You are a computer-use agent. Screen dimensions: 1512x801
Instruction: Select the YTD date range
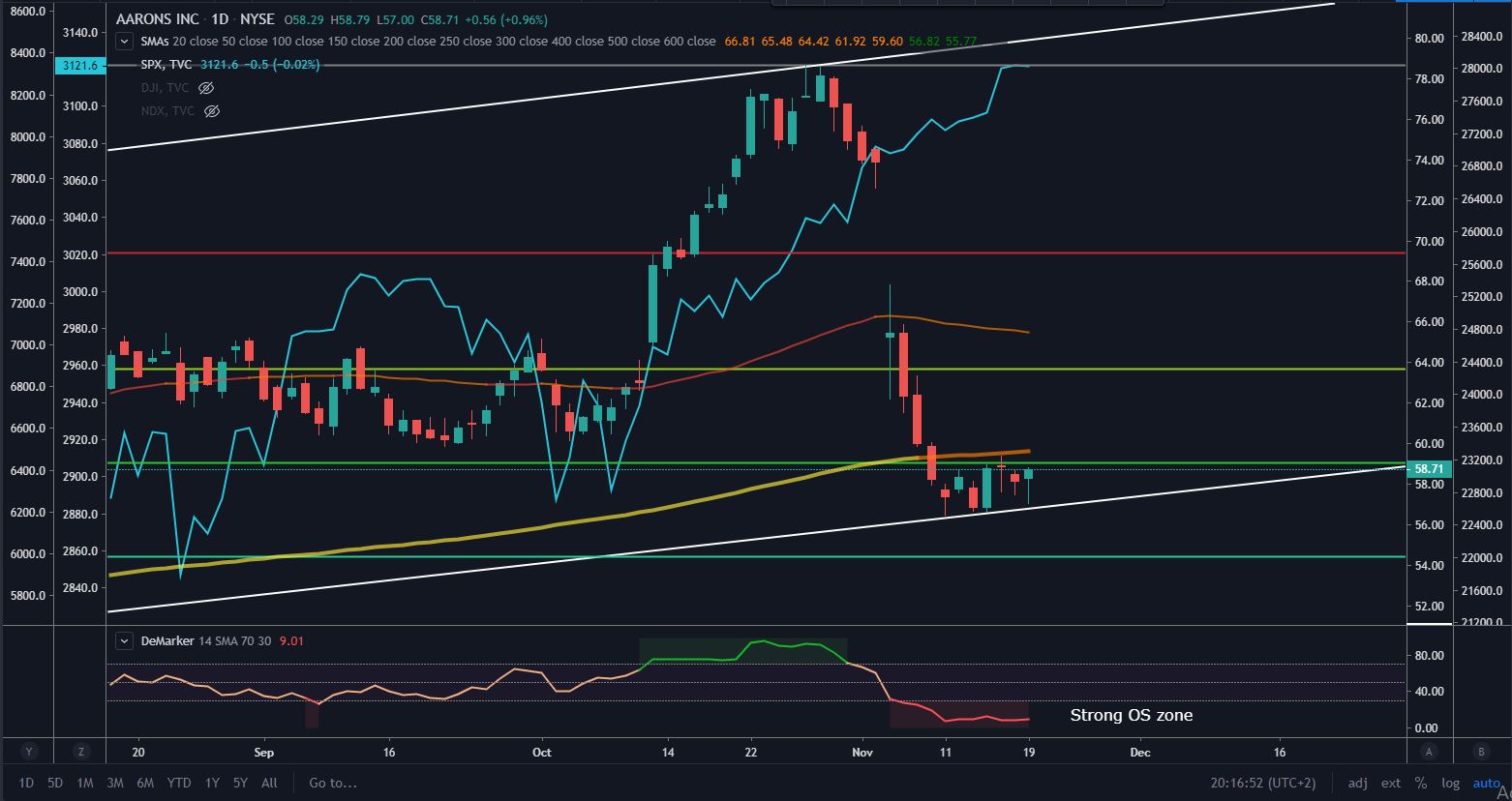[x=178, y=783]
